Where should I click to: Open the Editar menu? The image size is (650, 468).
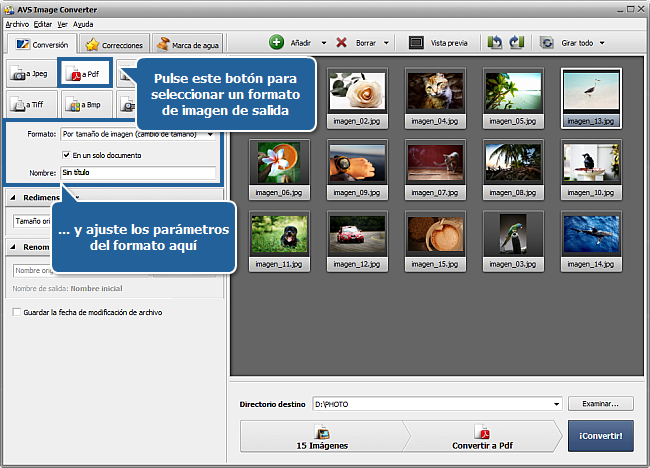tap(43, 24)
